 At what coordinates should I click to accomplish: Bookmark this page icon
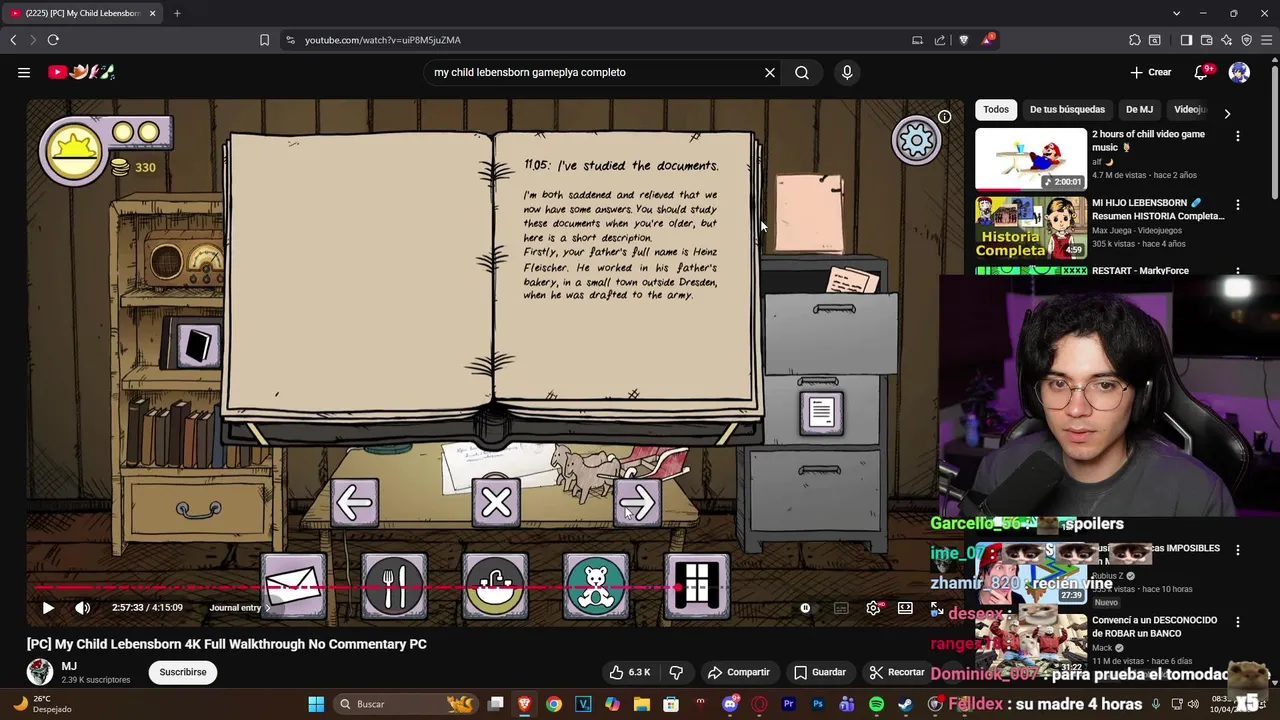coord(264,40)
